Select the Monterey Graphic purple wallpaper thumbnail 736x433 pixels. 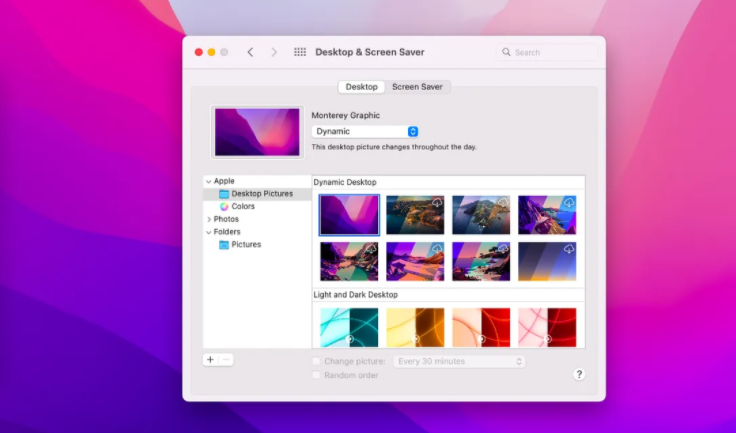point(349,215)
